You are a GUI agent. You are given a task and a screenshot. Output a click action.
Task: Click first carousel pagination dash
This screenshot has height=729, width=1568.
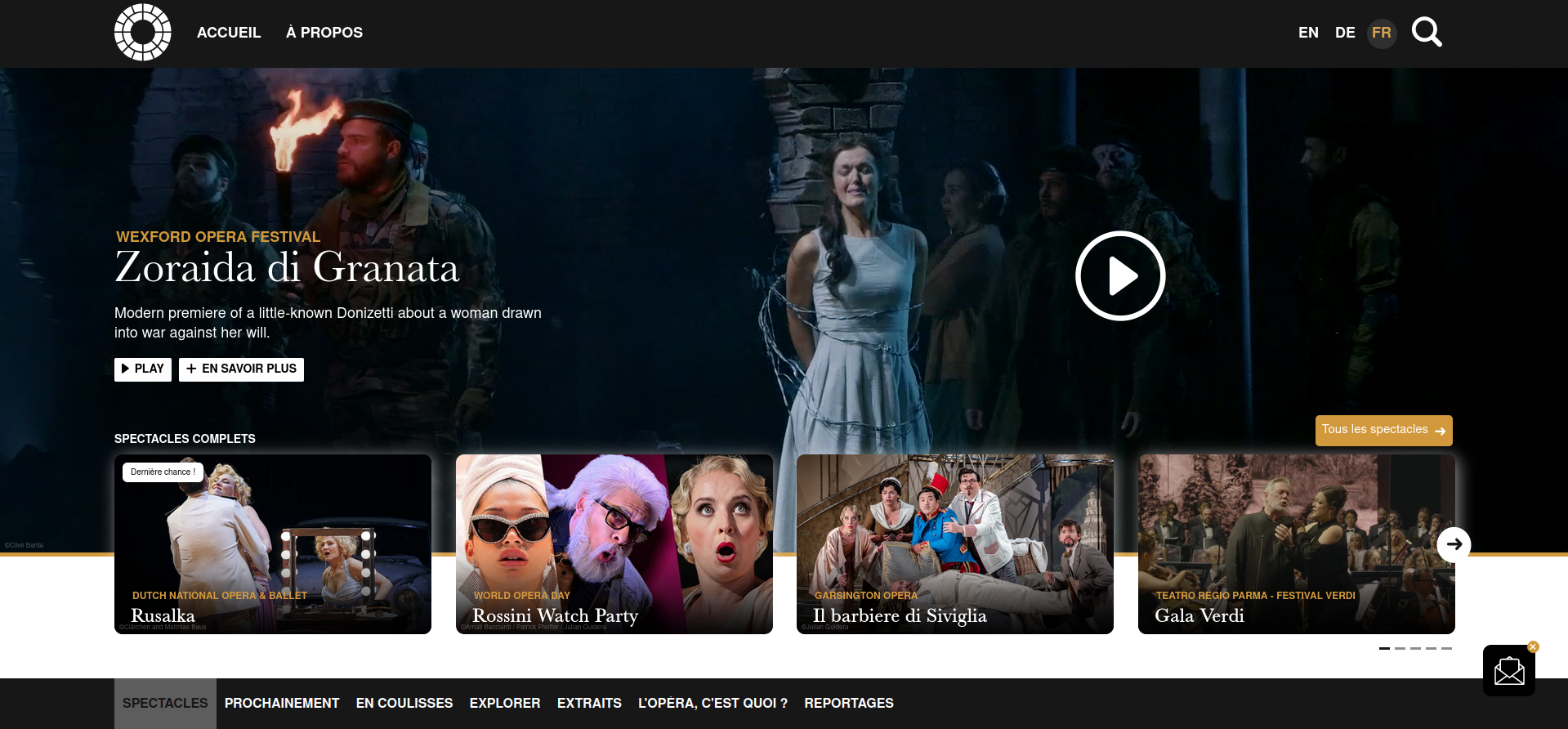(1384, 648)
